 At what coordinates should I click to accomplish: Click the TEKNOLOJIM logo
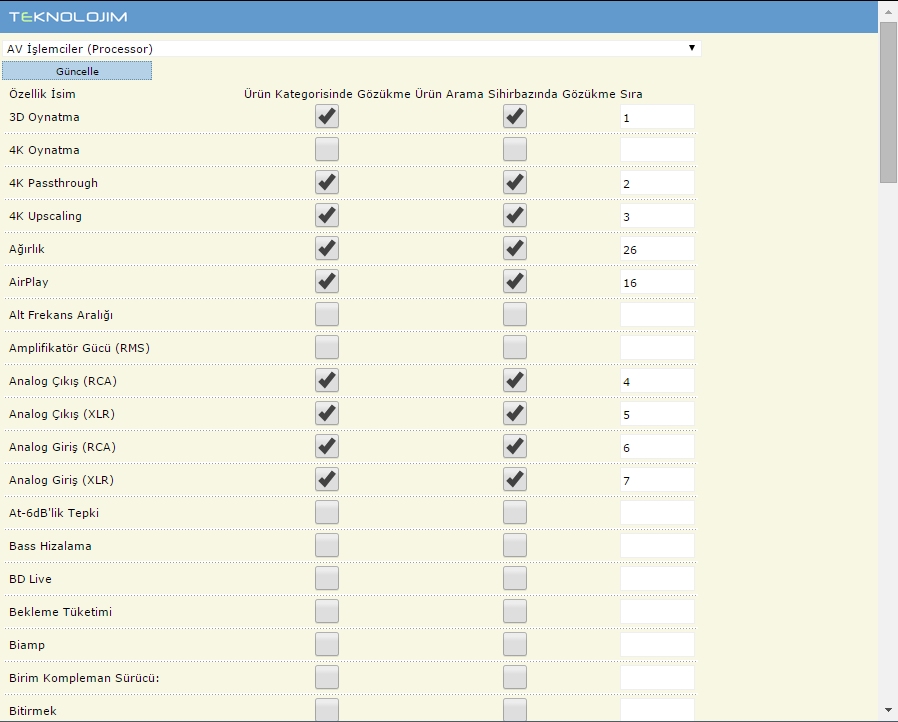68,17
